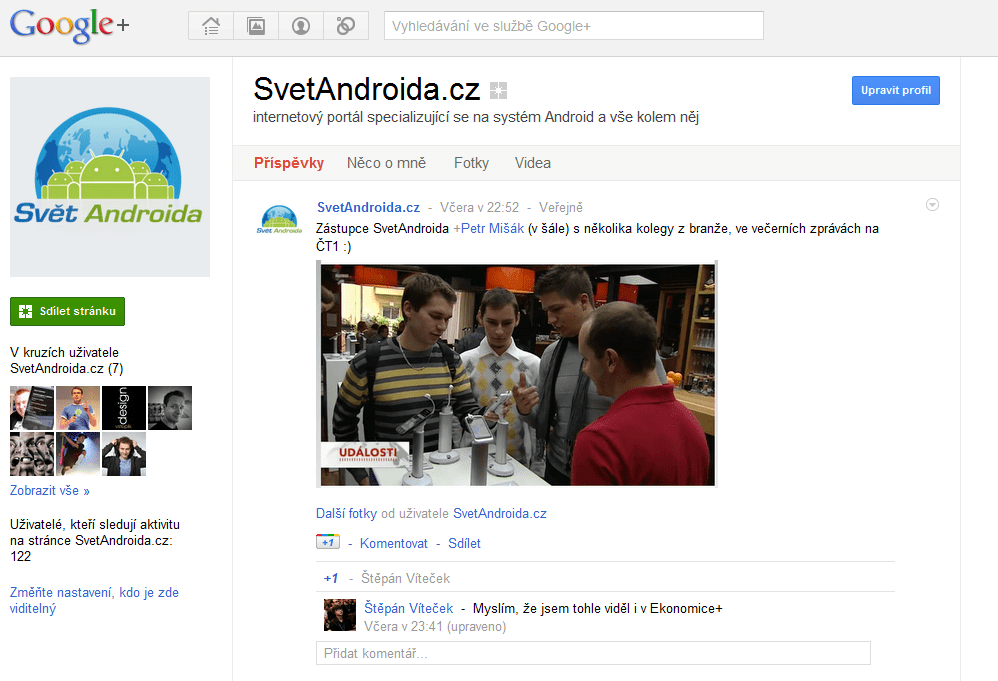Click Změňte nastavení, kdo je zde viditelný link
Image resolution: width=998 pixels, height=681 pixels.
click(94, 600)
